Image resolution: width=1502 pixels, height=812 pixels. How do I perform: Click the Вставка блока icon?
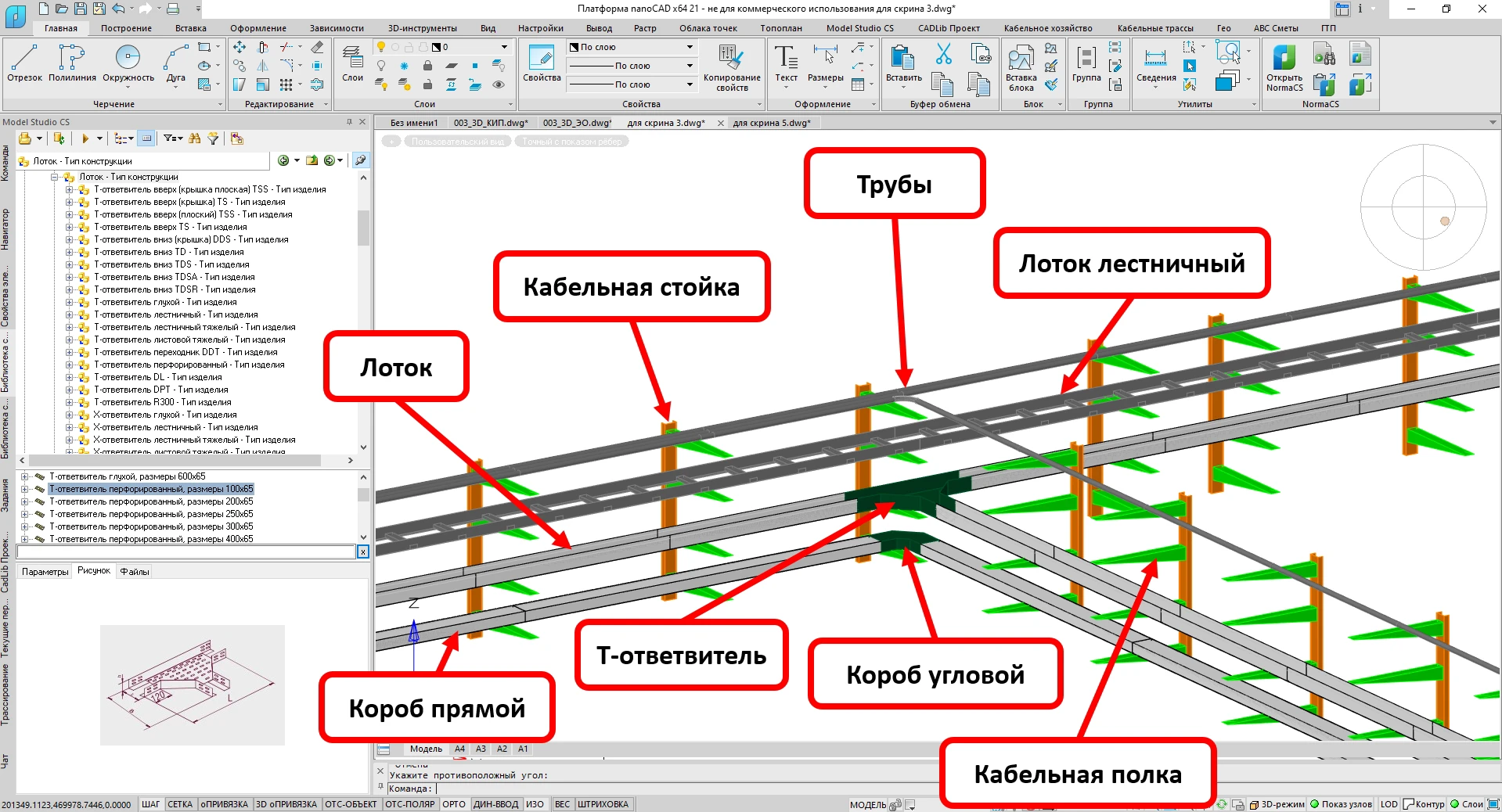1021,67
